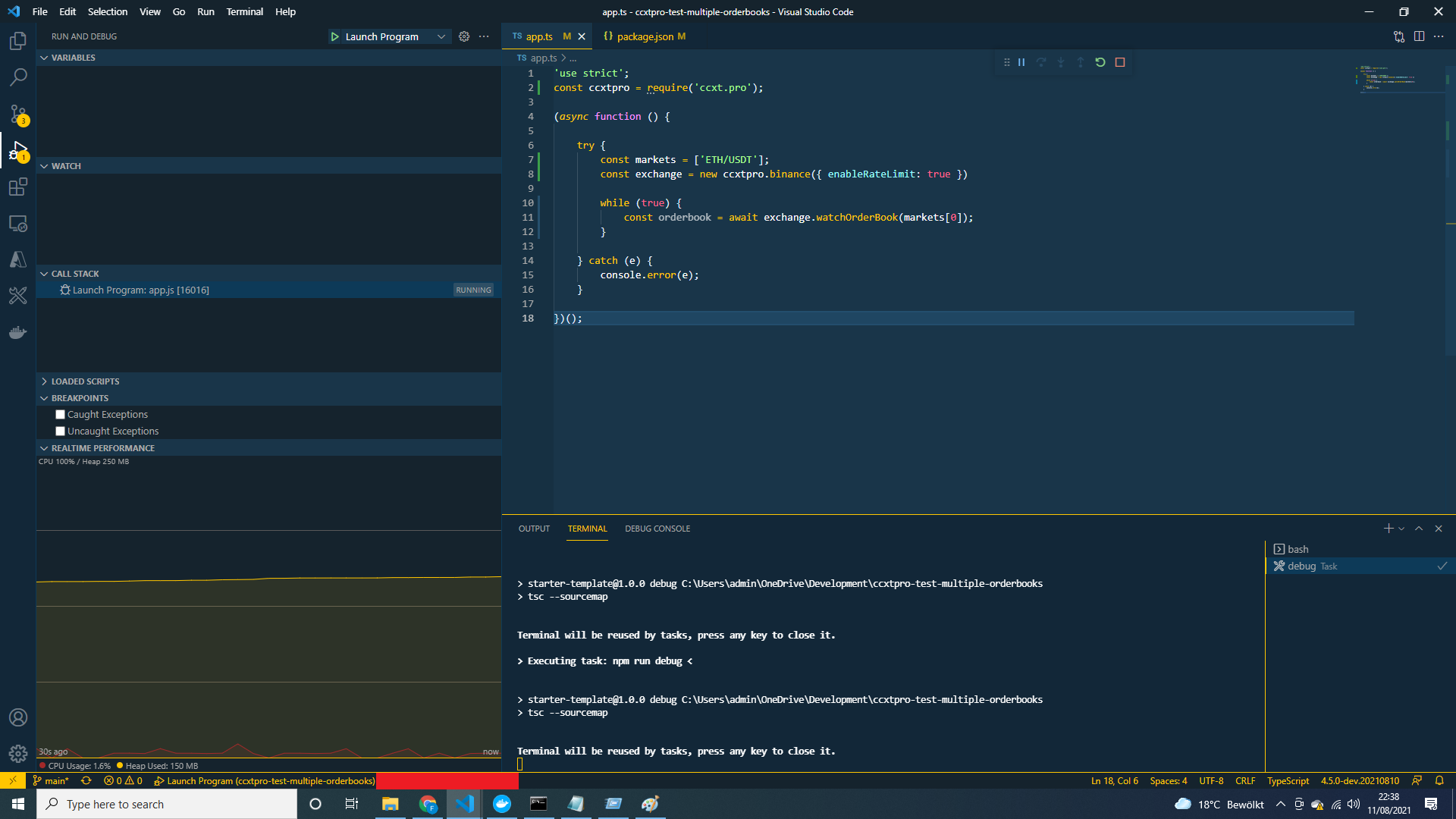Enable the Uncaught Exceptions breakpoint
This screenshot has width=1456, height=819.
click(60, 431)
